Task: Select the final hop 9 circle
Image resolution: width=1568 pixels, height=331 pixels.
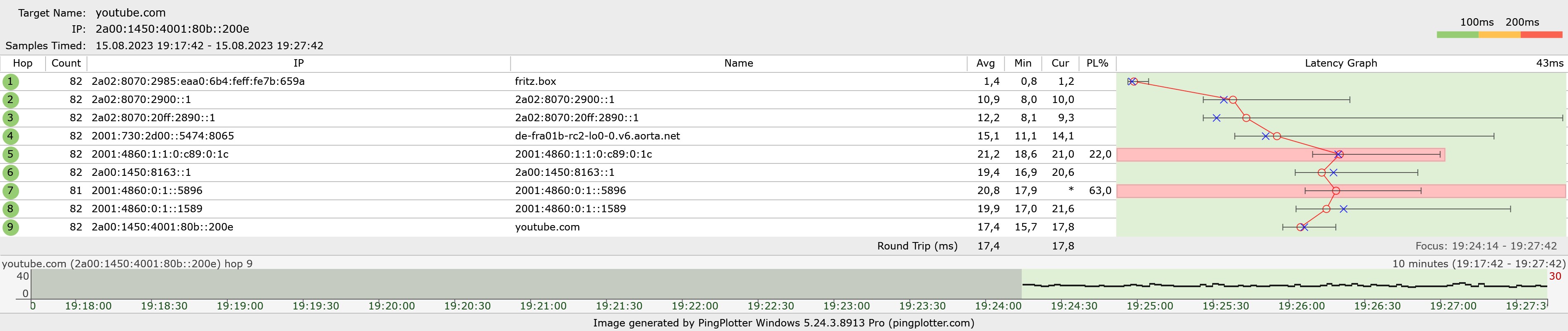Action: point(10,228)
